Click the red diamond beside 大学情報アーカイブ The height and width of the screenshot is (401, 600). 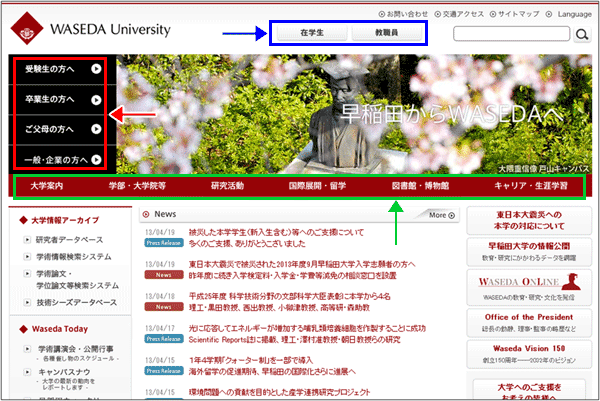(23, 220)
